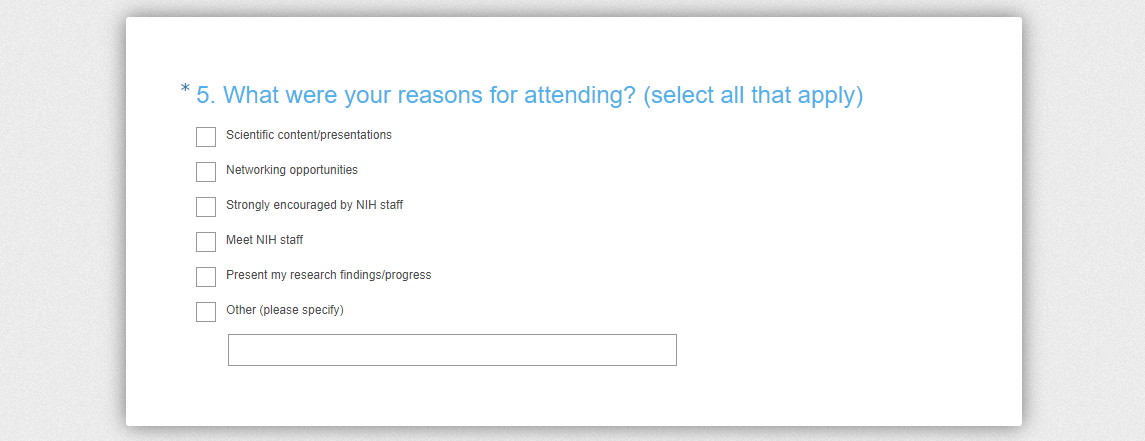Select the Meet NIH staff checkbox
The height and width of the screenshot is (441, 1145).
pyautogui.click(x=206, y=242)
